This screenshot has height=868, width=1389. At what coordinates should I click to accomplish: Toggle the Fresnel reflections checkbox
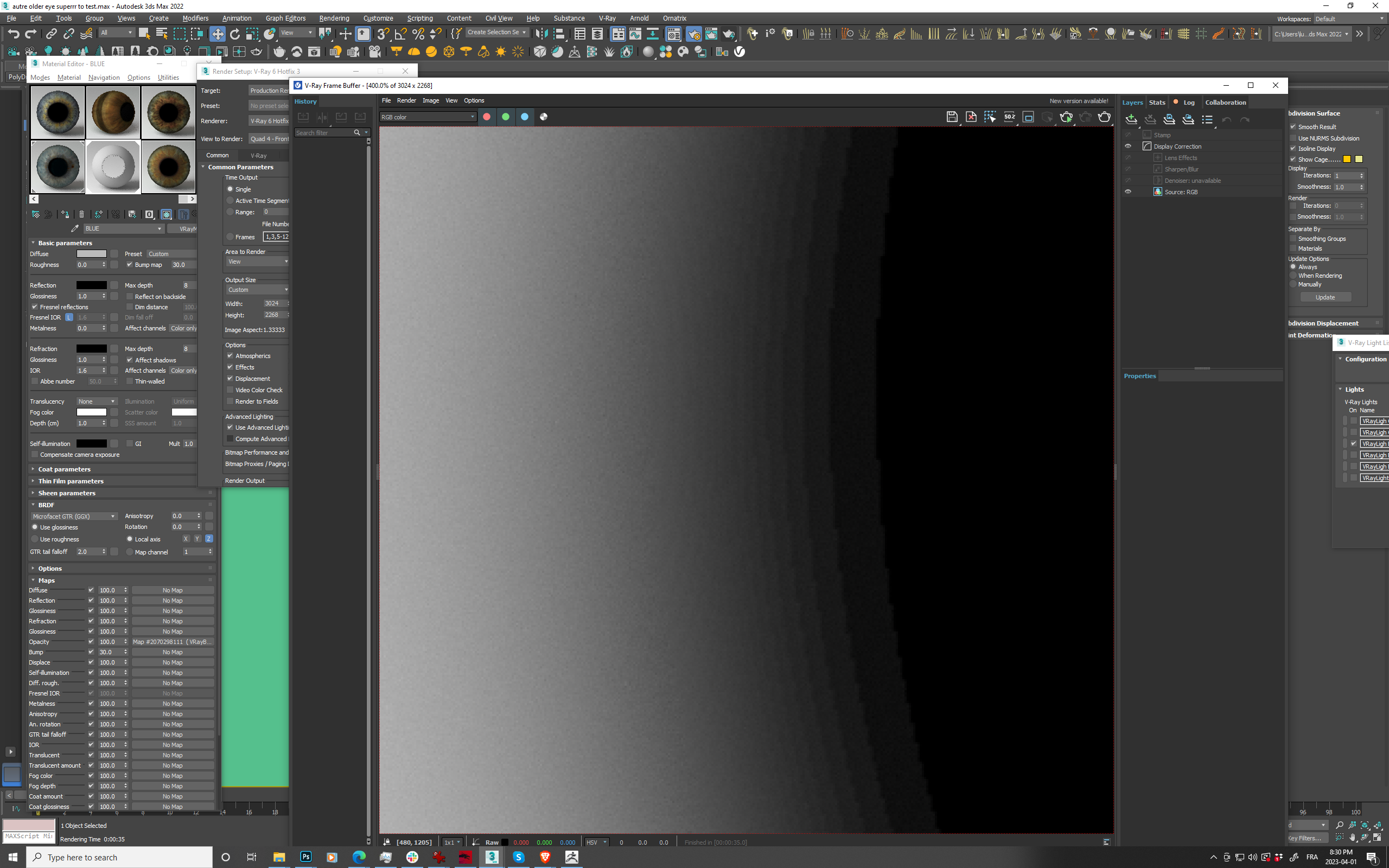pos(34,307)
